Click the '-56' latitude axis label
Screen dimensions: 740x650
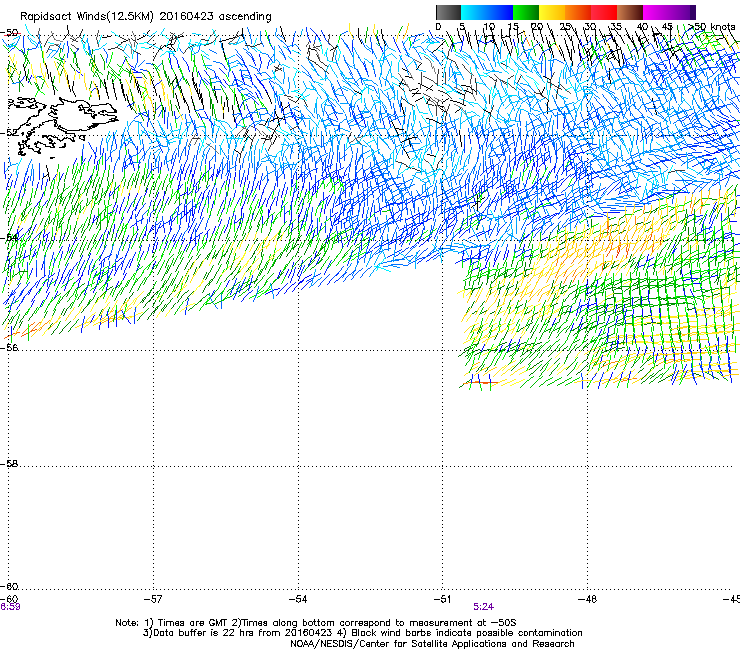click(9, 347)
